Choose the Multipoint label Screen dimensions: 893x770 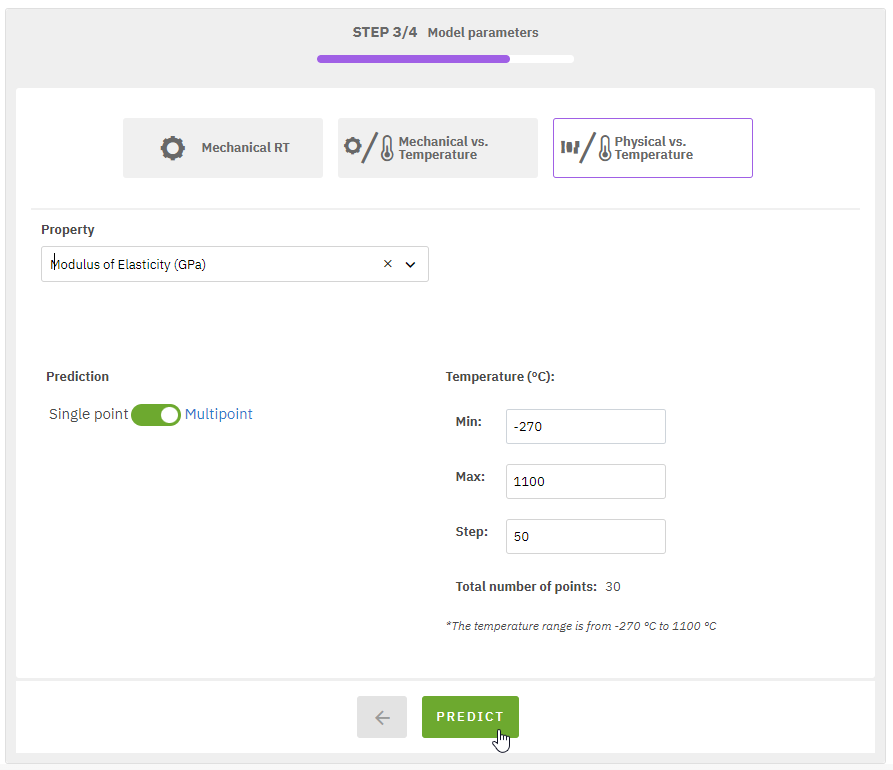(219, 414)
